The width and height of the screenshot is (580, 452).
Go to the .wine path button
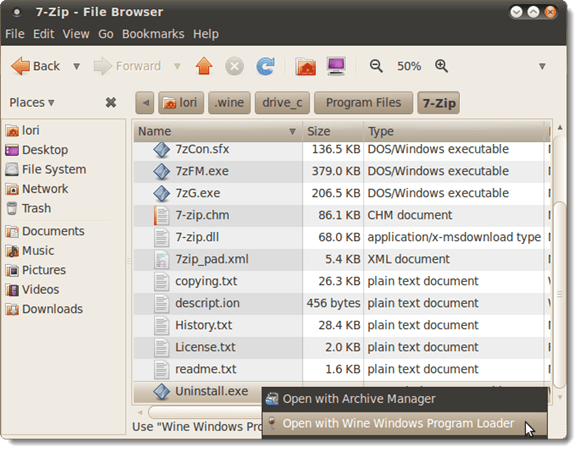pos(229,102)
